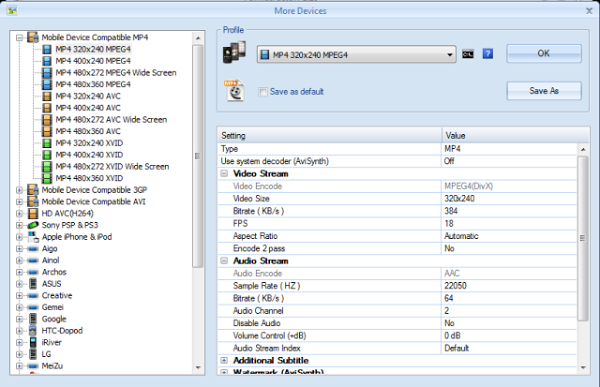Click the HD AVC(H264) orange icon
The height and width of the screenshot is (387, 600).
(33, 214)
